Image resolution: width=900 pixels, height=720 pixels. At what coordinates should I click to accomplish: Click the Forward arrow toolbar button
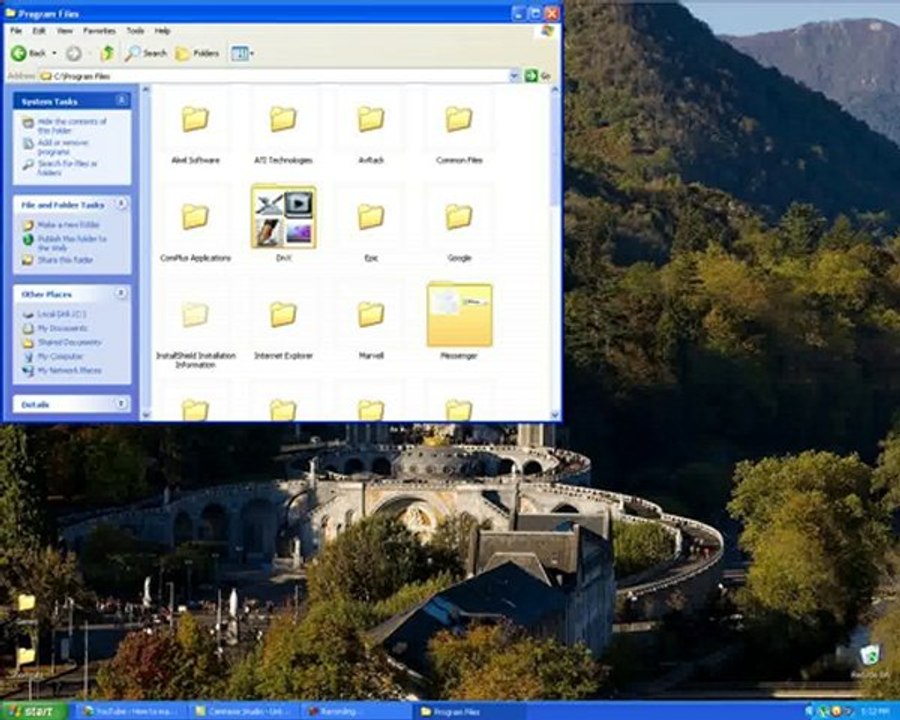click(x=73, y=53)
